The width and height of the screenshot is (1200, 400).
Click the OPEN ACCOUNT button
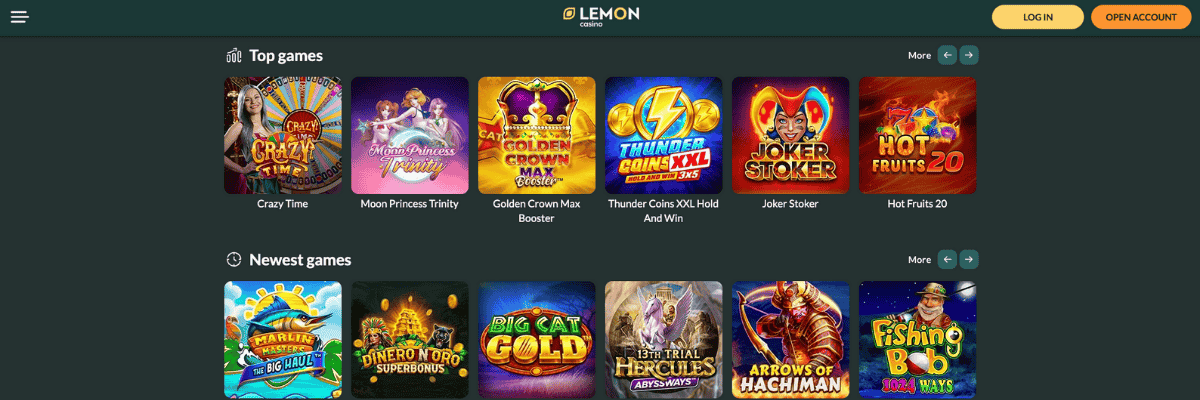click(1141, 17)
